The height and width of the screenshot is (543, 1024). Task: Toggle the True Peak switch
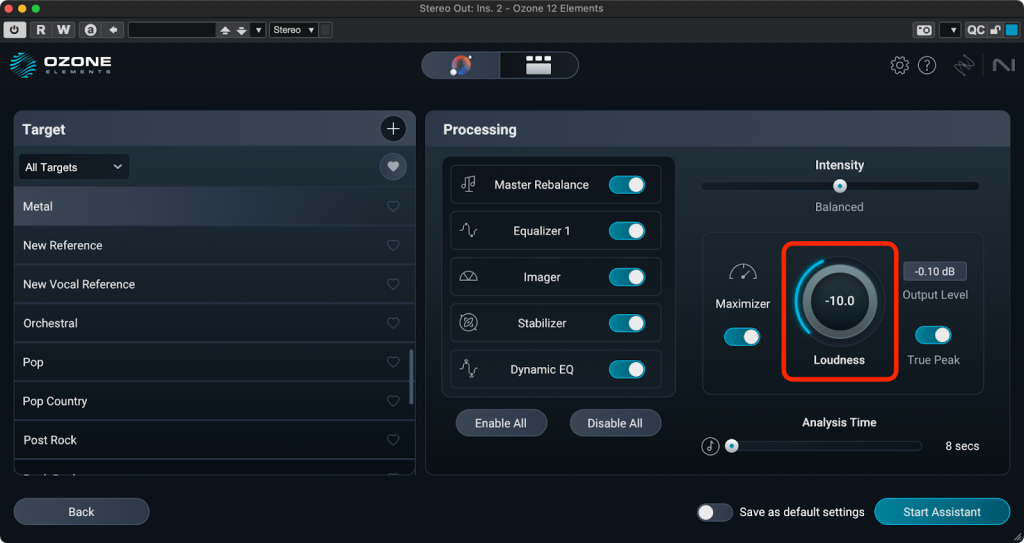(x=933, y=336)
